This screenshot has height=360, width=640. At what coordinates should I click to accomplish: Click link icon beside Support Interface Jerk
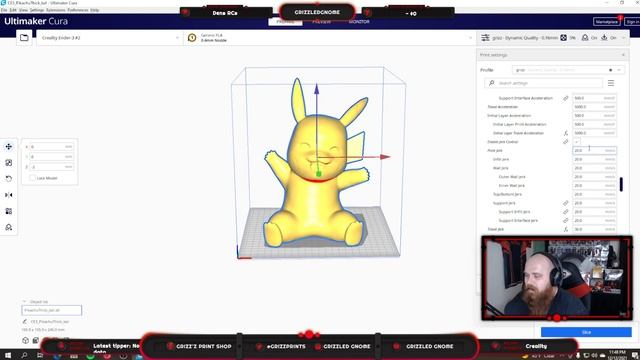click(x=566, y=220)
